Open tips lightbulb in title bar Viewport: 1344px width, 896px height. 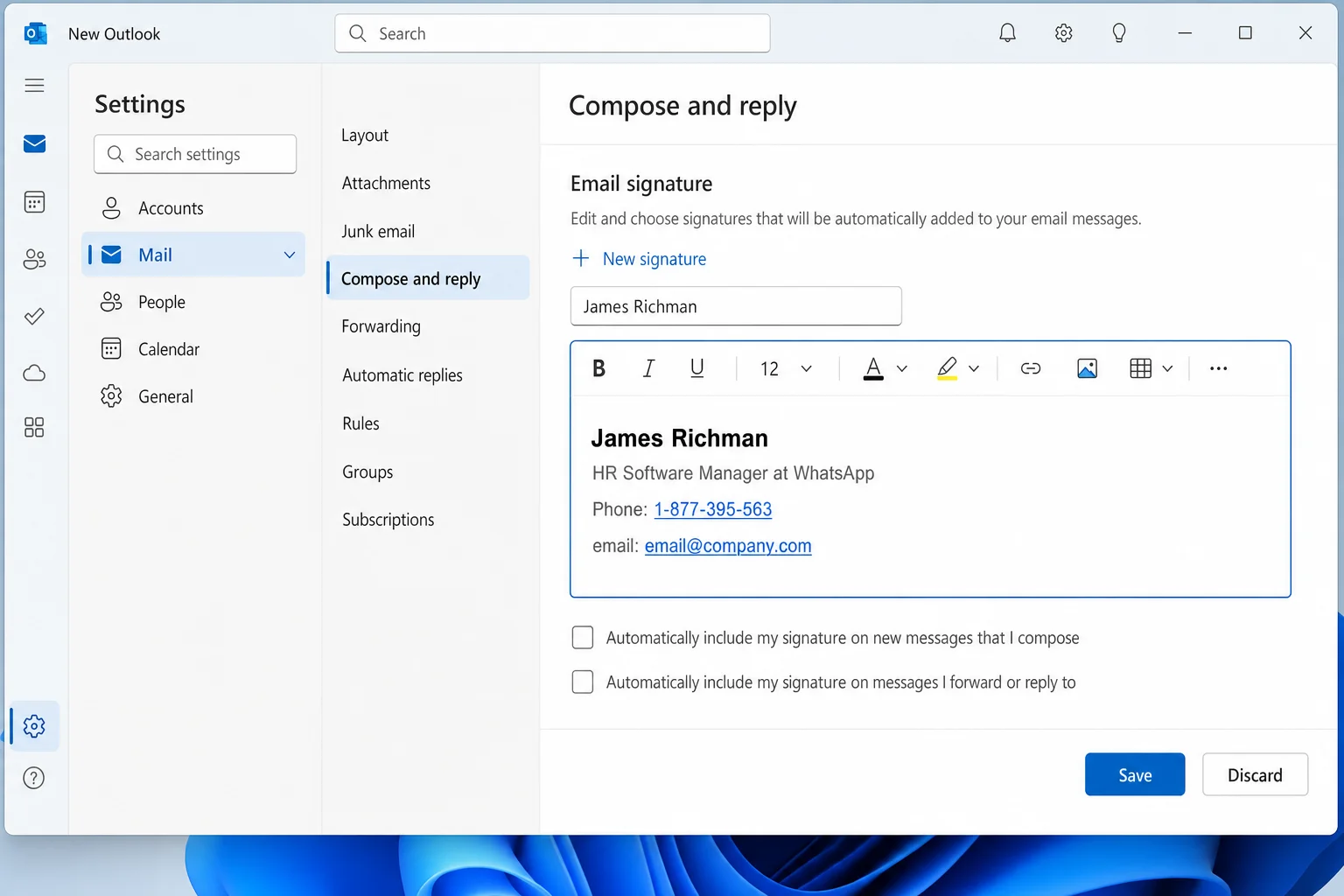pyautogui.click(x=1119, y=33)
